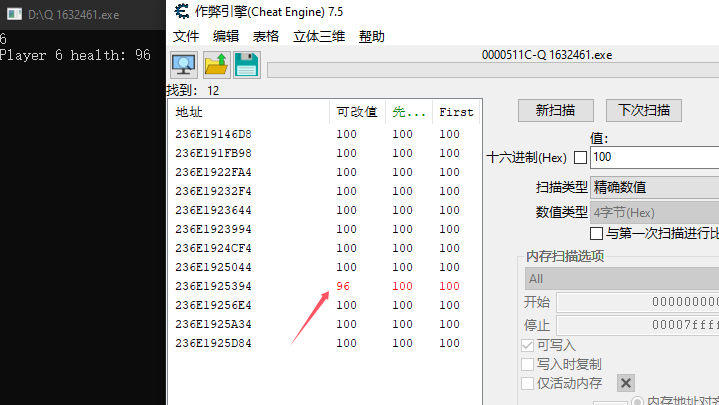Click the 开始 address input field
This screenshot has width=719, height=405.
point(638,302)
